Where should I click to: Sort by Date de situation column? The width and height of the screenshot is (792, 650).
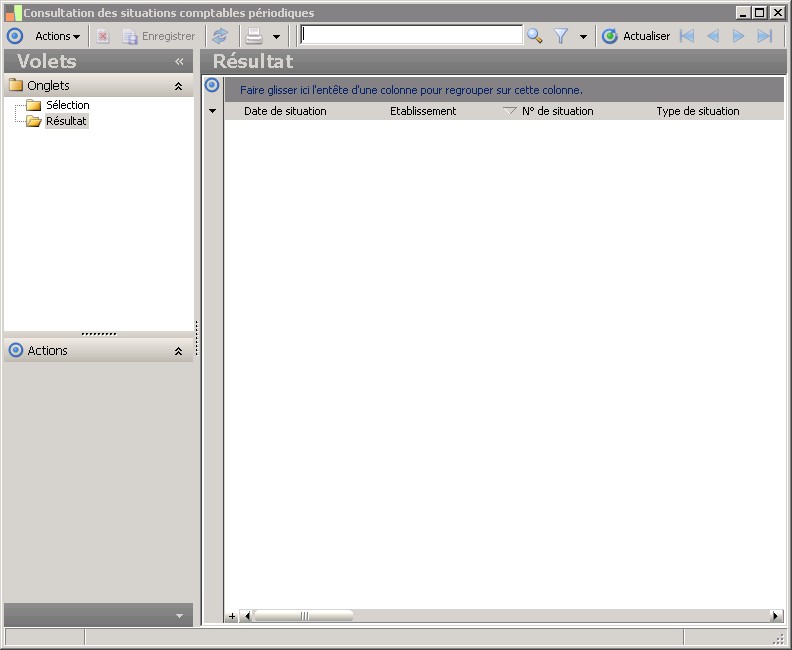tap(285, 111)
